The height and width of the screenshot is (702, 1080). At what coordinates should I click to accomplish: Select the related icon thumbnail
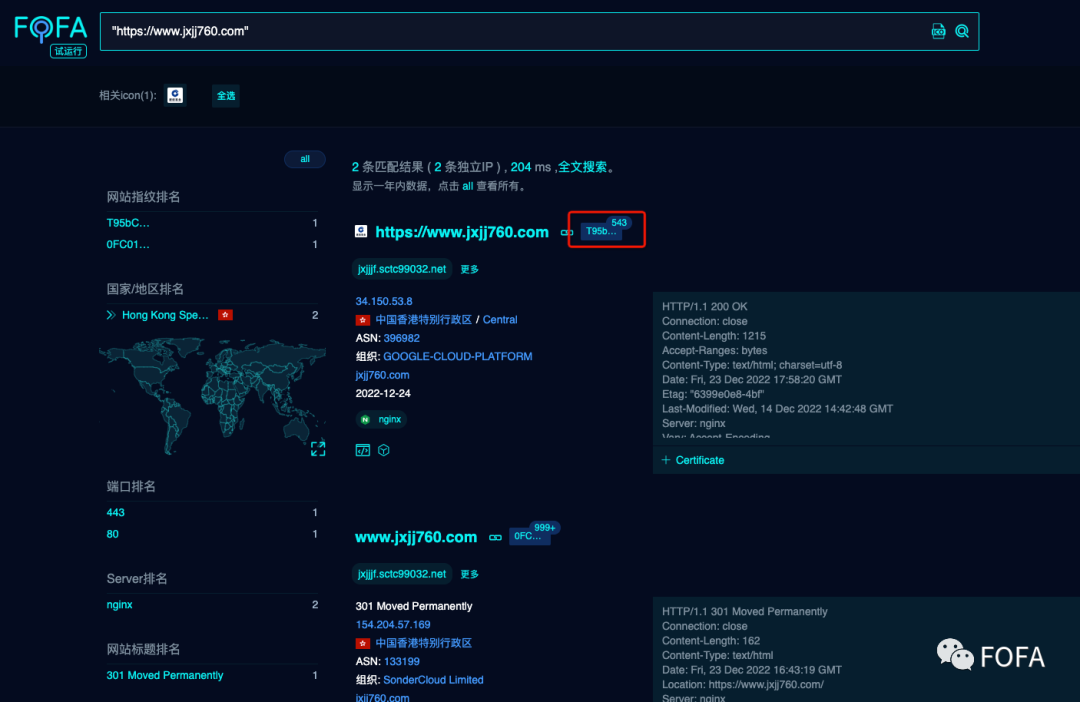point(176,95)
